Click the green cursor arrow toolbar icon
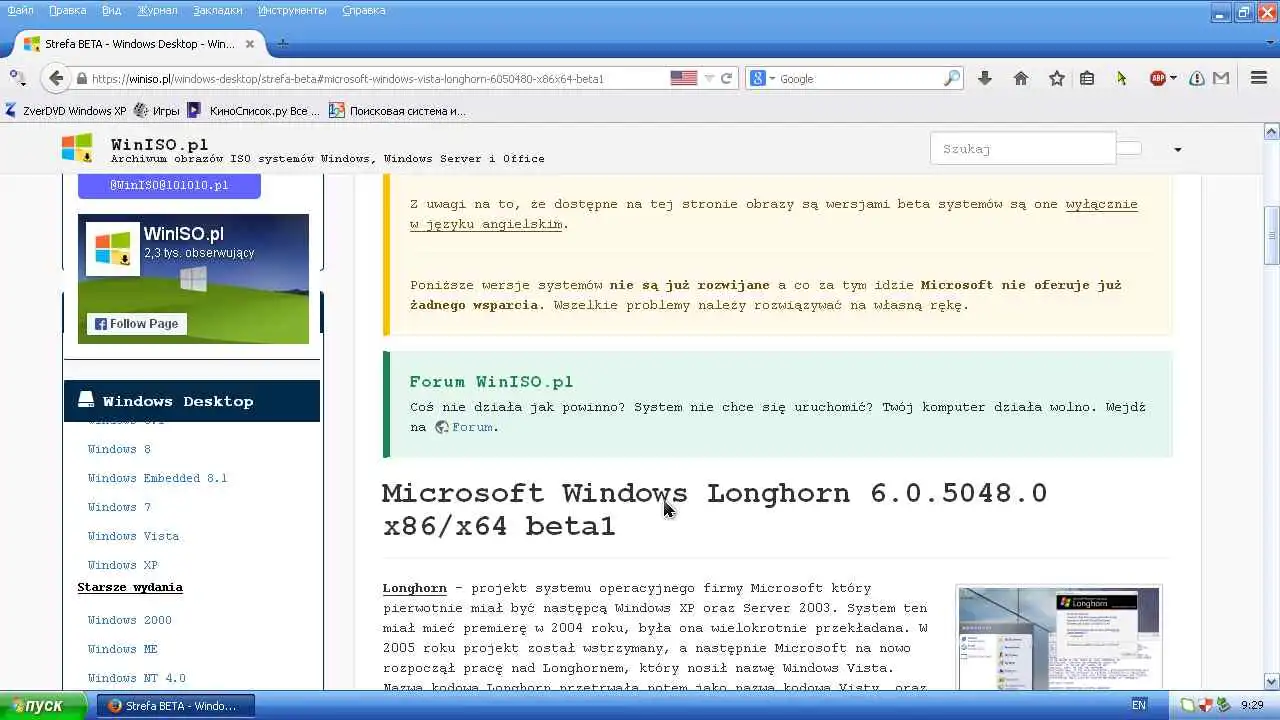Screen dimensions: 1280x720 coord(1121,78)
